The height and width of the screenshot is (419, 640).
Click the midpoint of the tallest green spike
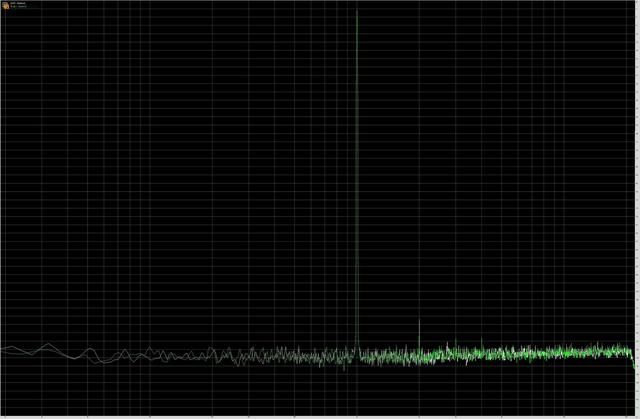tap(357, 180)
